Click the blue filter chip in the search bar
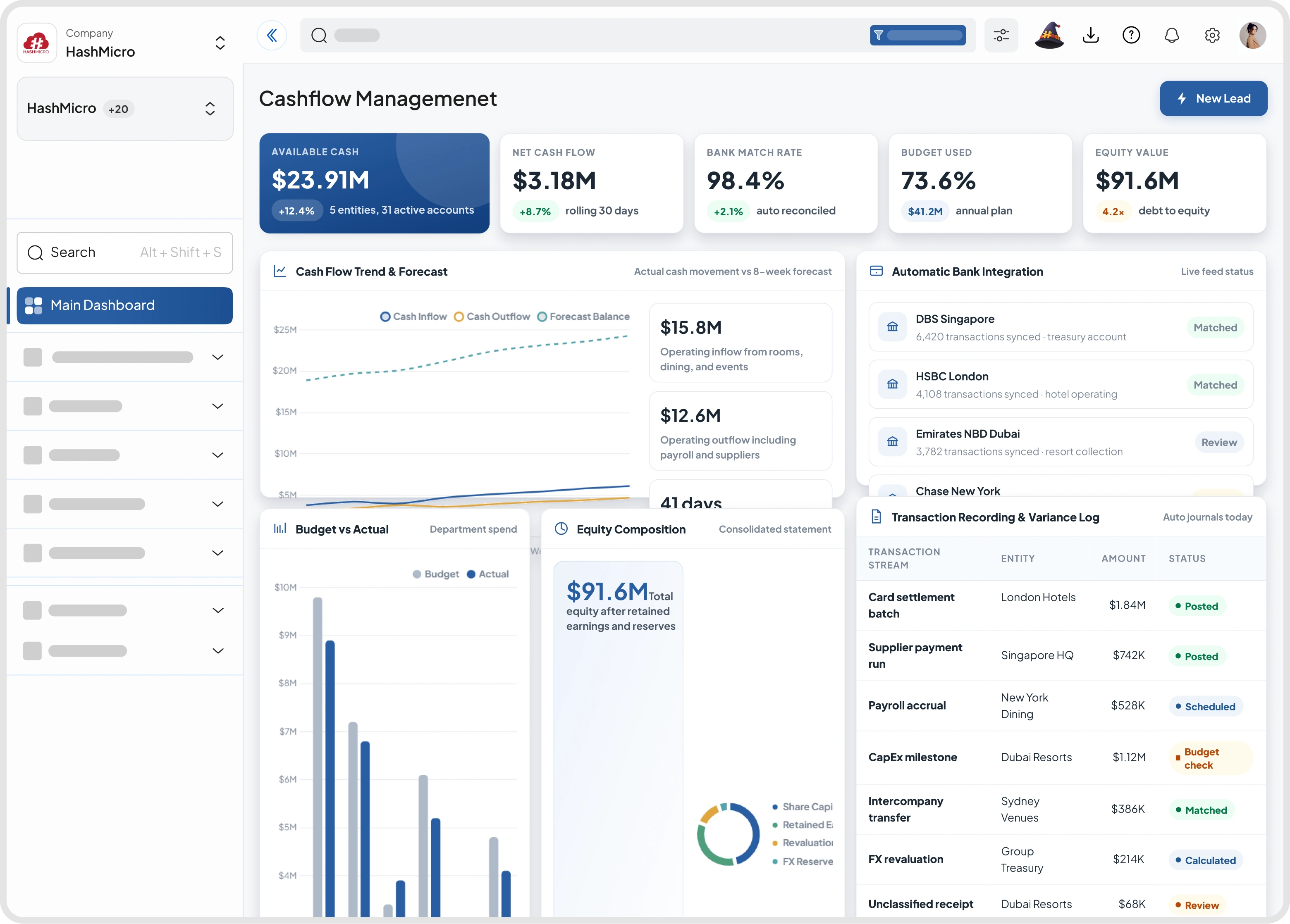 [x=917, y=35]
